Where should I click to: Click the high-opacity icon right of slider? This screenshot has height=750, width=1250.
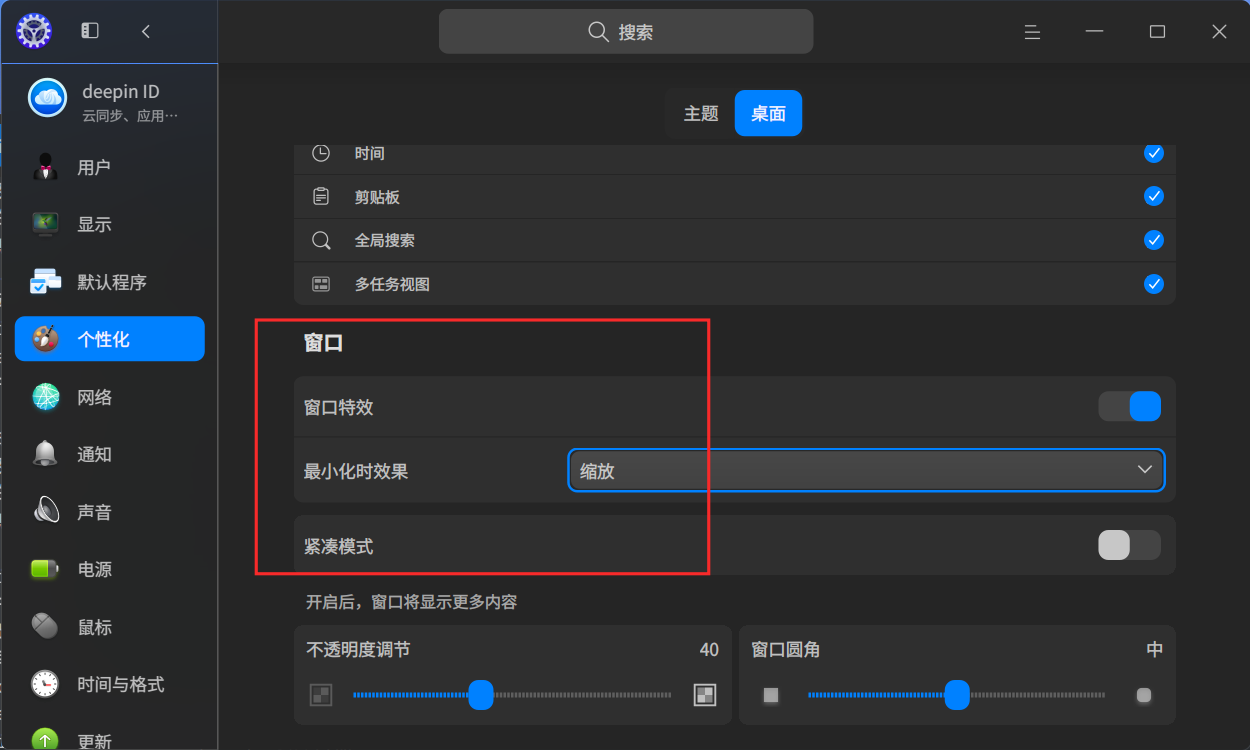(x=705, y=695)
